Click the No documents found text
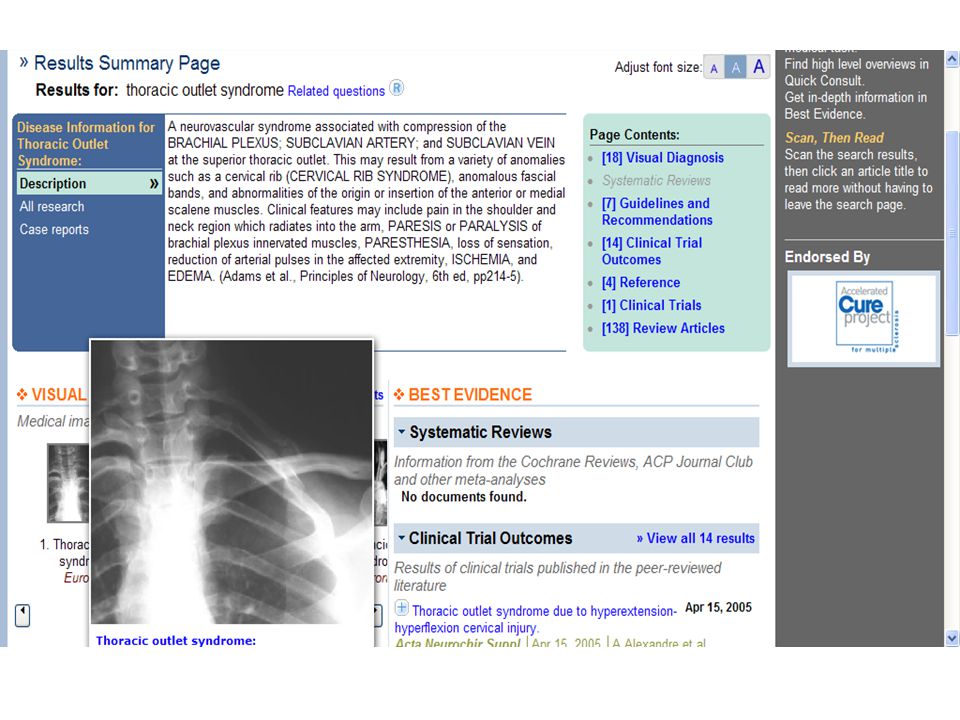Screen dimensions: 960x720 click(x=463, y=497)
